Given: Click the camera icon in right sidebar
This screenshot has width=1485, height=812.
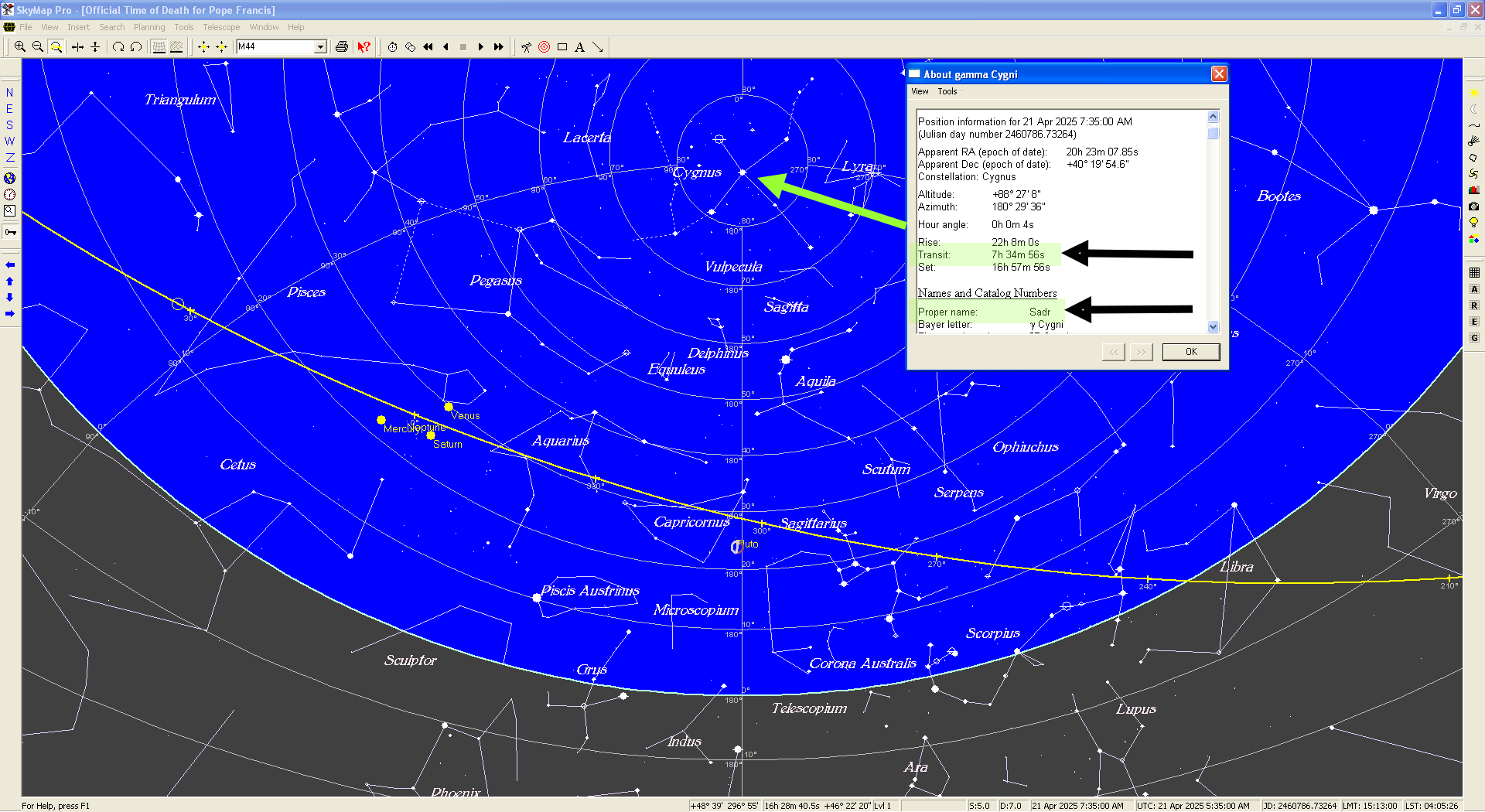Looking at the screenshot, I should click(x=1474, y=206).
